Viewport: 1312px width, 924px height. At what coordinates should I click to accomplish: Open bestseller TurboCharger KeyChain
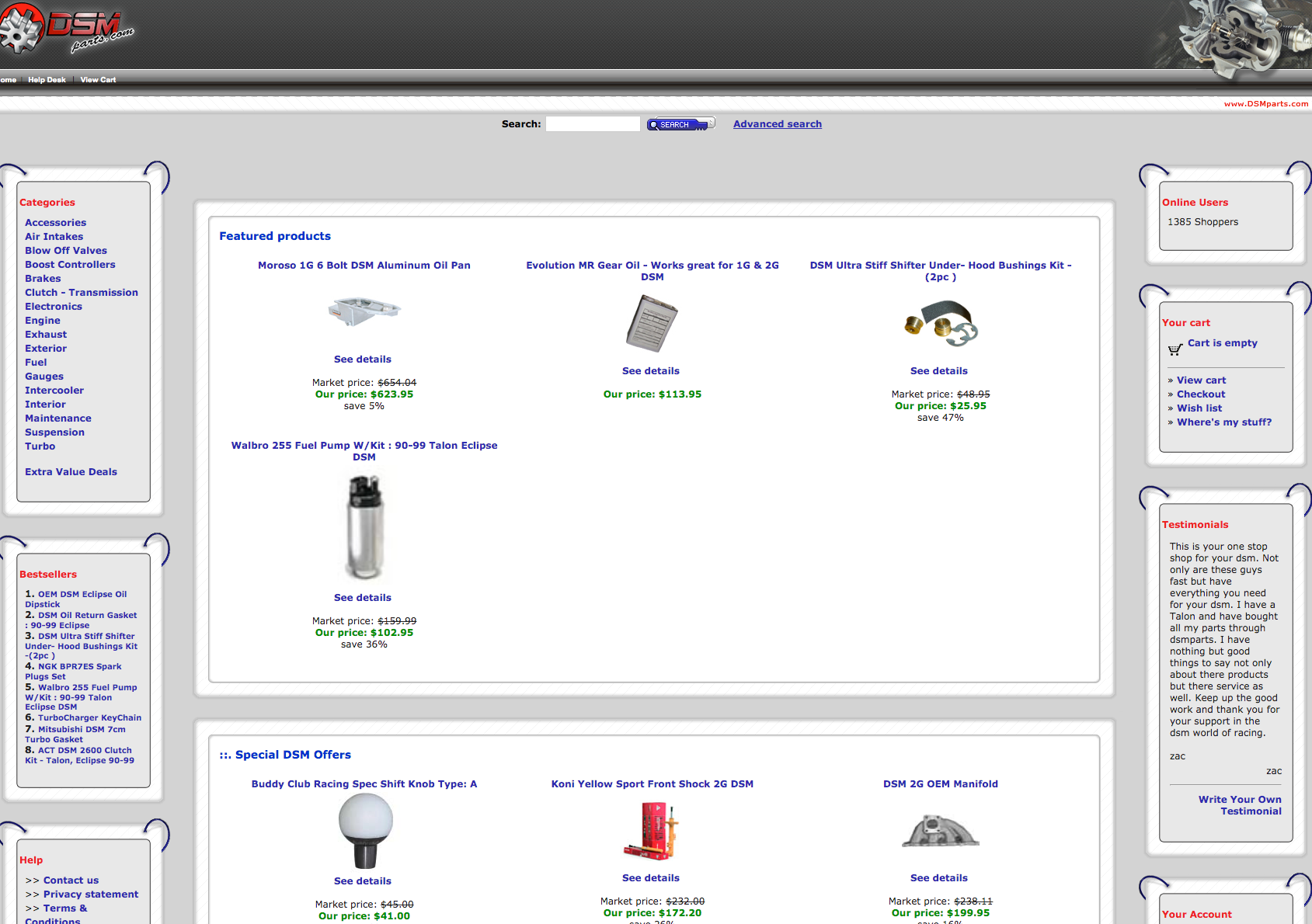pyautogui.click(x=89, y=718)
